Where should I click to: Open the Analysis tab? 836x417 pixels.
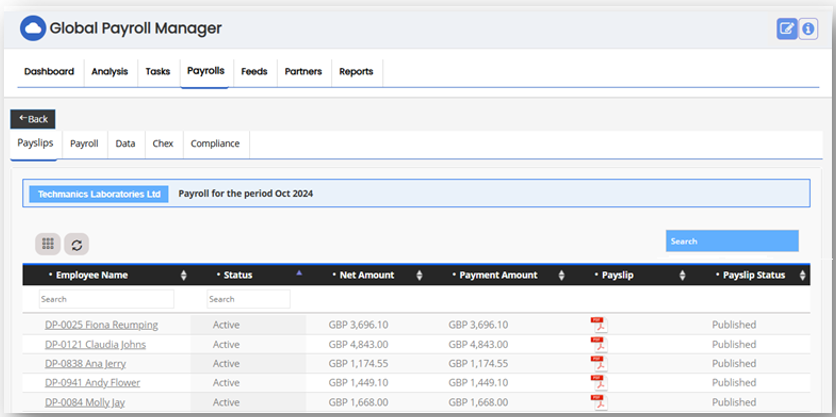click(110, 71)
